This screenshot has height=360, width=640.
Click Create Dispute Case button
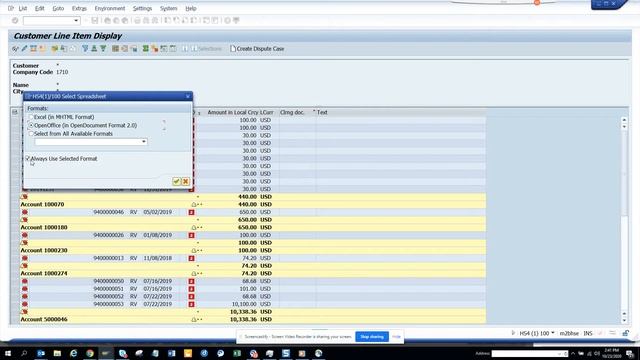(257, 49)
